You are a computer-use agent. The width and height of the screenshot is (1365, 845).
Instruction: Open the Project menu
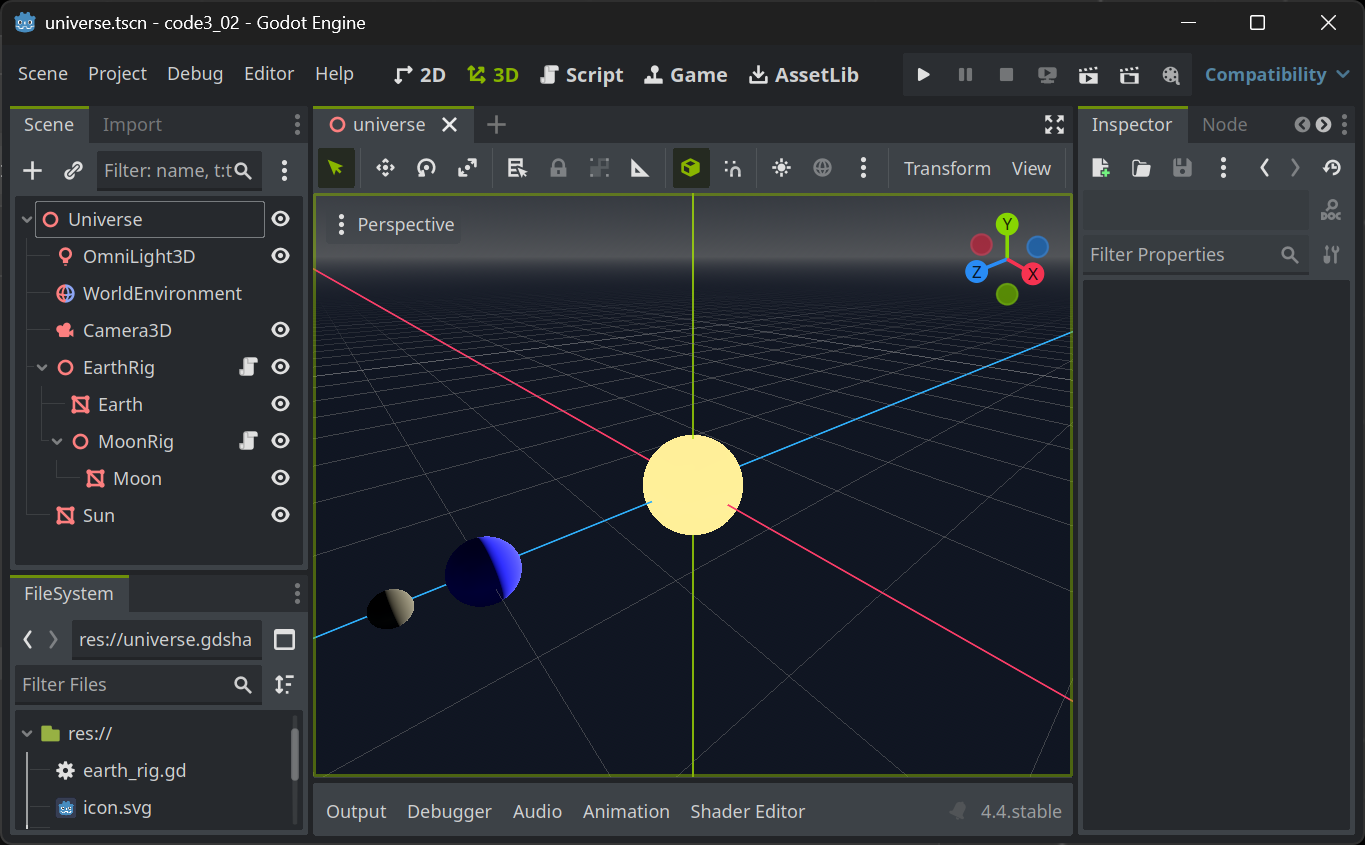117,74
